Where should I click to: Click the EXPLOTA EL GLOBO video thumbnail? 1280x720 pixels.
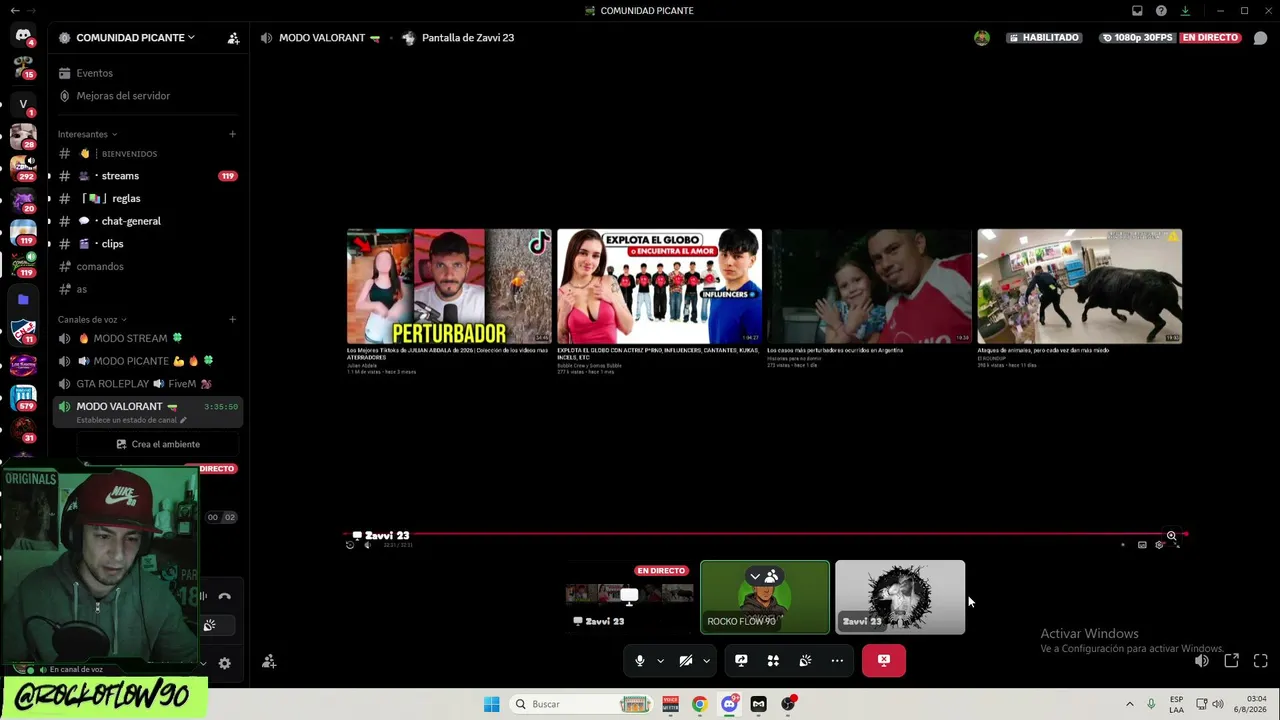pyautogui.click(x=659, y=287)
